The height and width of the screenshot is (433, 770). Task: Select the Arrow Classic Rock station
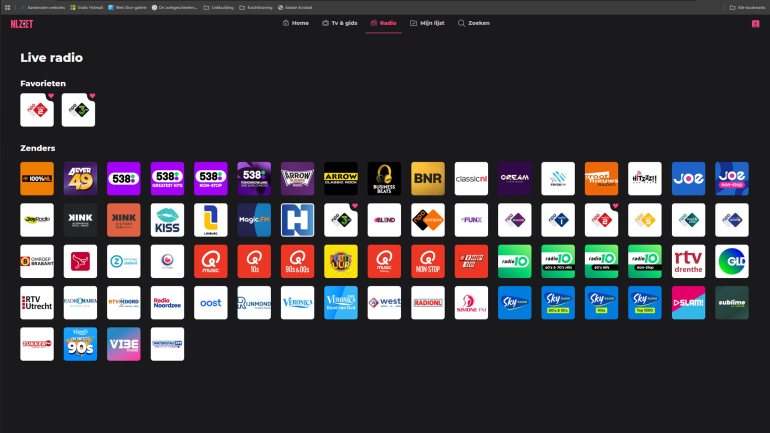point(341,178)
